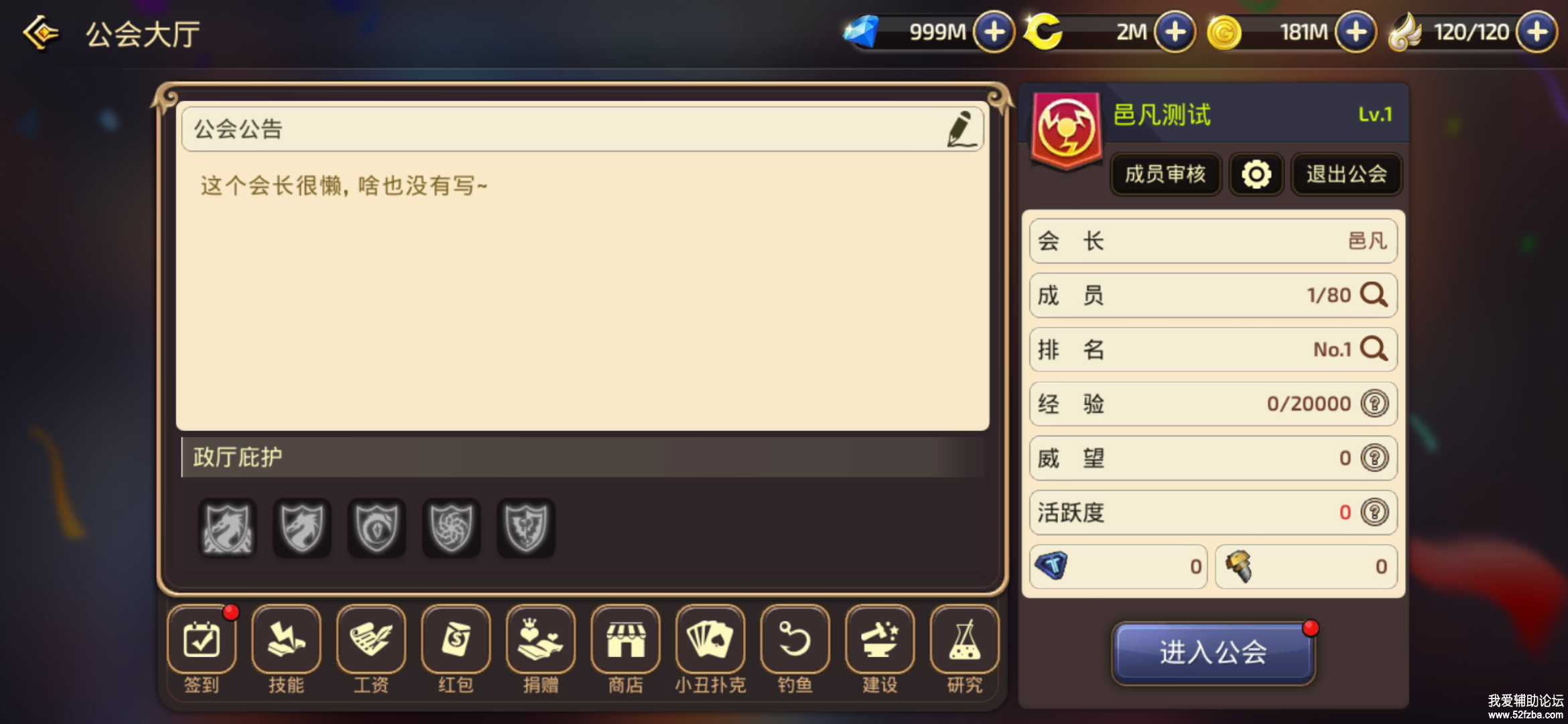Click the 进入公会 enter guild button
The height and width of the screenshot is (724, 1568).
point(1214,653)
